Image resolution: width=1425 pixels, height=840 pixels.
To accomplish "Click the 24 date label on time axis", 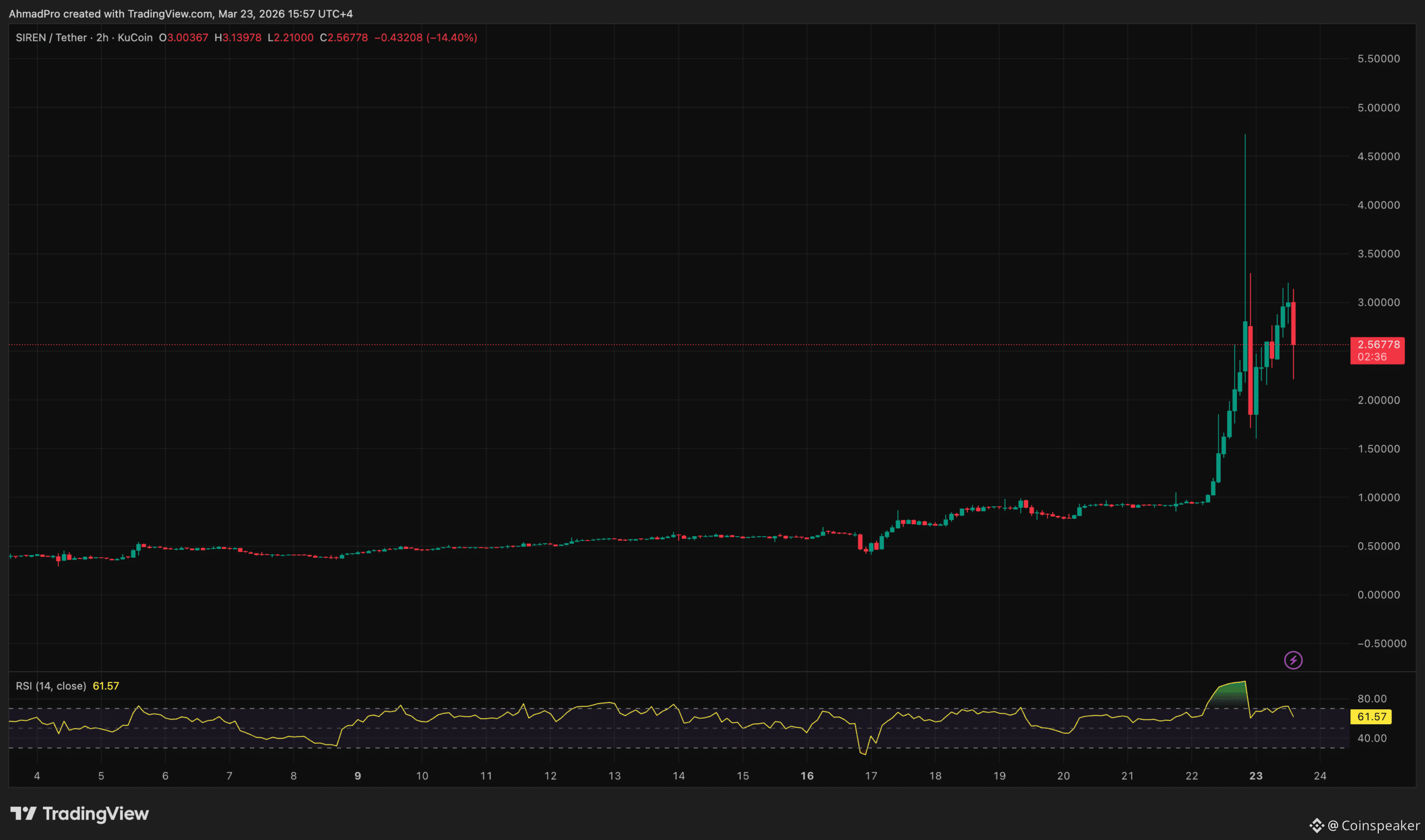I will [x=1320, y=776].
